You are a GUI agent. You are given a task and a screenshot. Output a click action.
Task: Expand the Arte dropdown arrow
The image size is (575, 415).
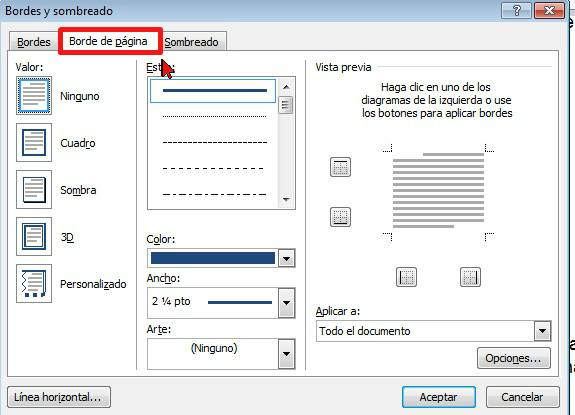(x=286, y=354)
